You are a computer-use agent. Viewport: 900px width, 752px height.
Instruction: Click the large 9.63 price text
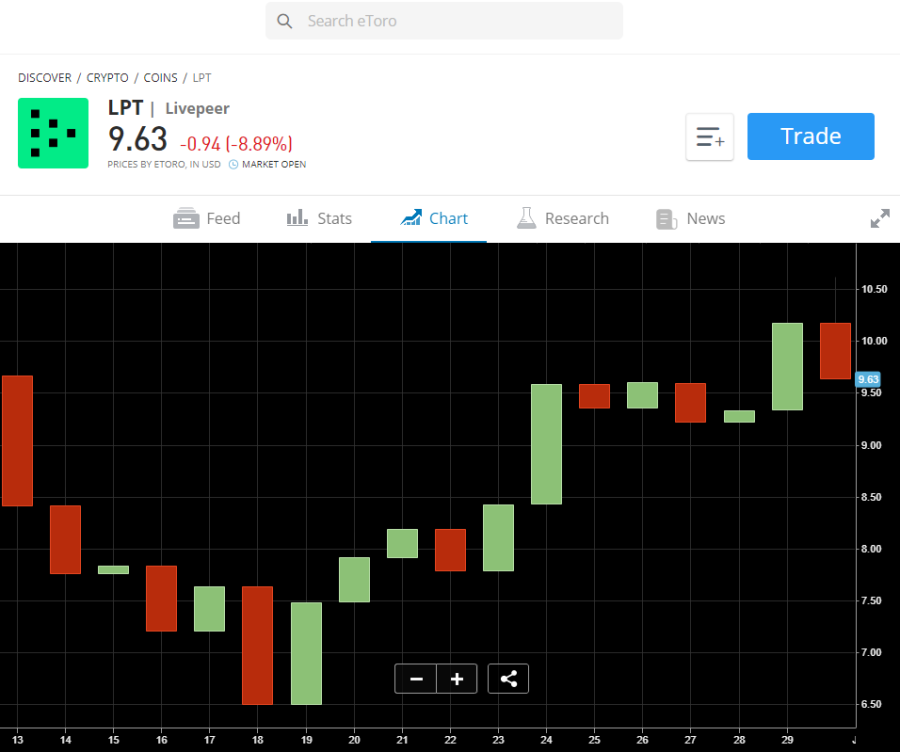click(x=138, y=139)
